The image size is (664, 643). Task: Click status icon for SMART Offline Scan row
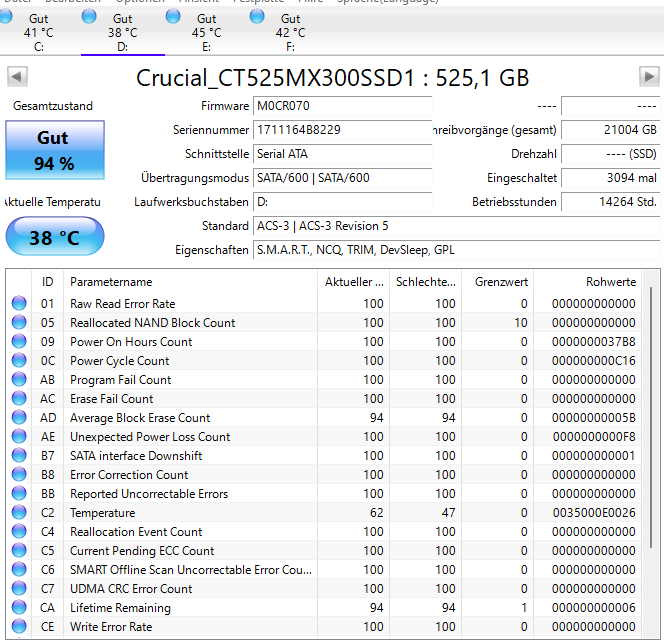[19, 569]
